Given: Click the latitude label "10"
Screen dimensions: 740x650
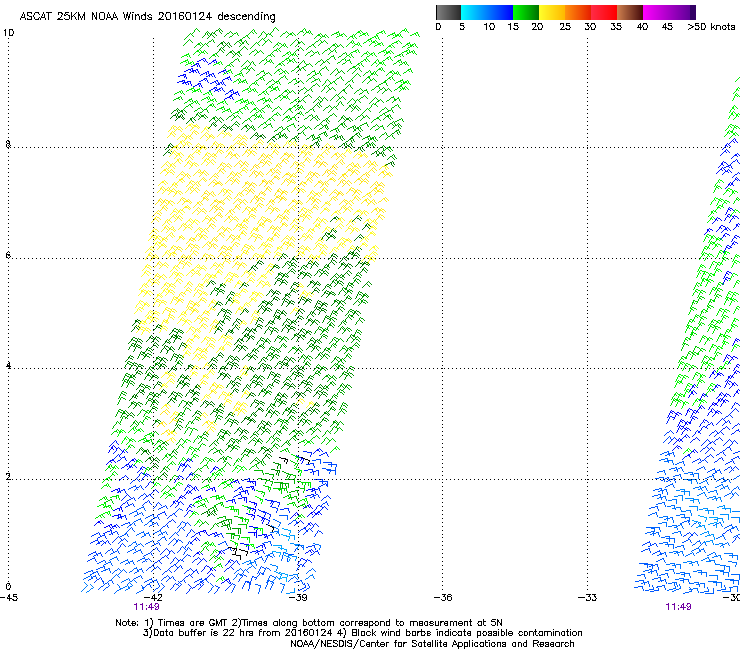Looking at the screenshot, I should tap(8, 33).
